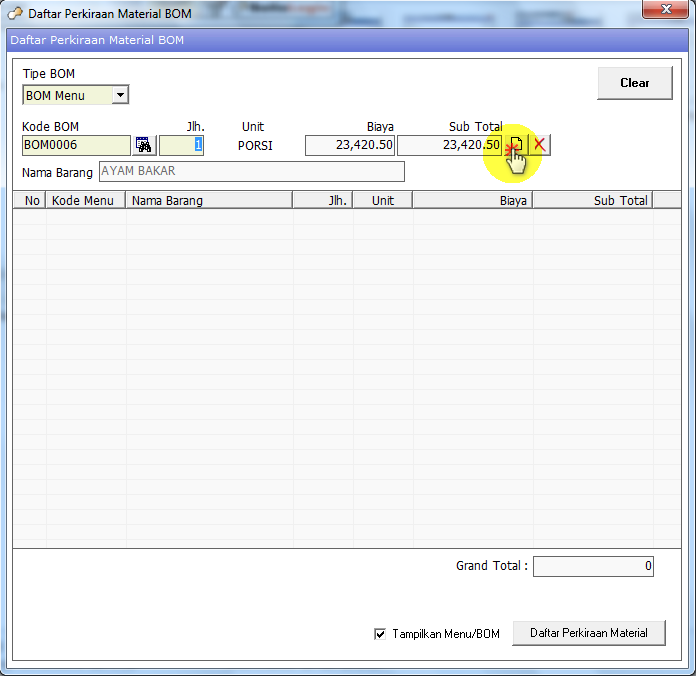Click the No column header

(30, 201)
